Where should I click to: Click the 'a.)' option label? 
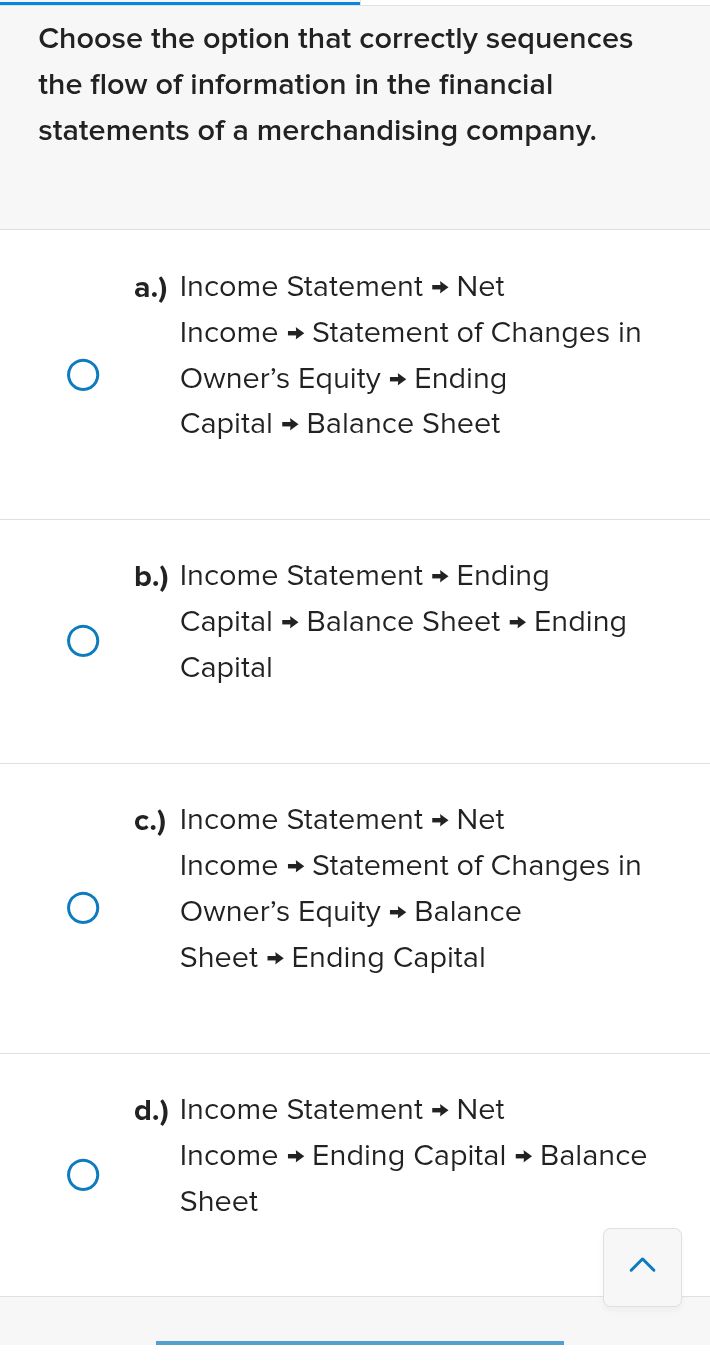click(x=151, y=288)
